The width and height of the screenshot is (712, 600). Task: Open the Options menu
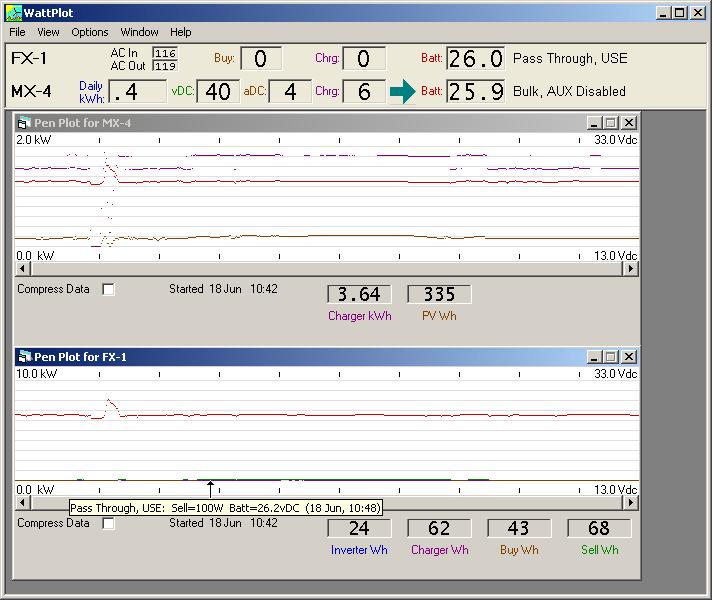[x=90, y=32]
